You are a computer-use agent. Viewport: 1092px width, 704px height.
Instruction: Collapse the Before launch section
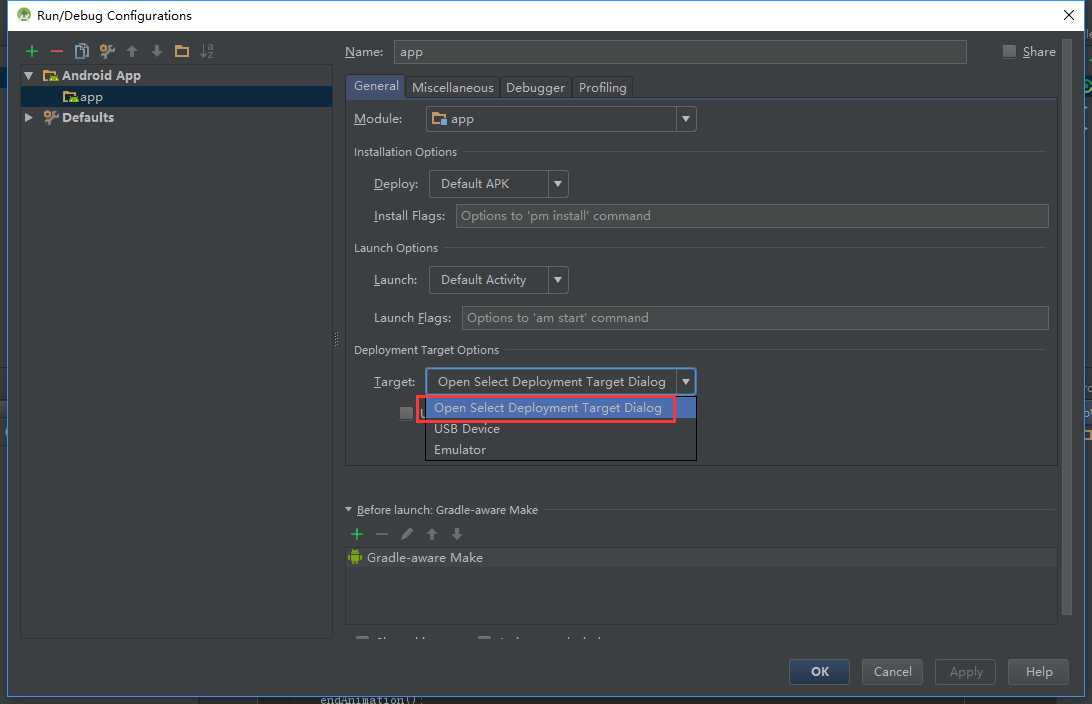coord(349,510)
